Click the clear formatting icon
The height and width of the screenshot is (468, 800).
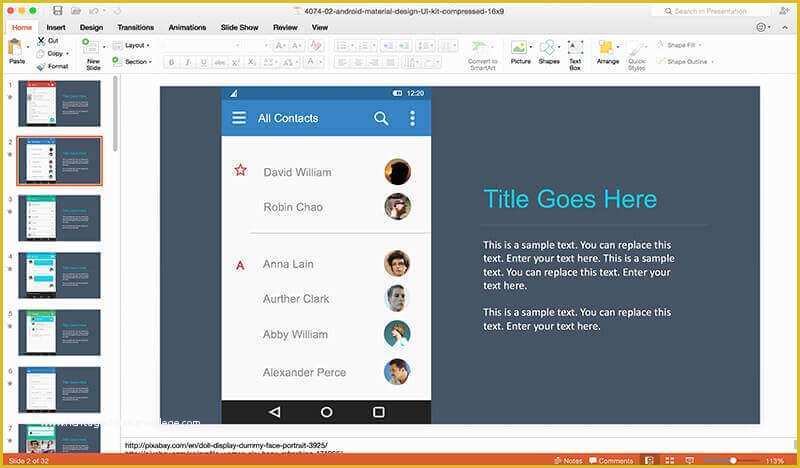pyautogui.click(x=316, y=46)
